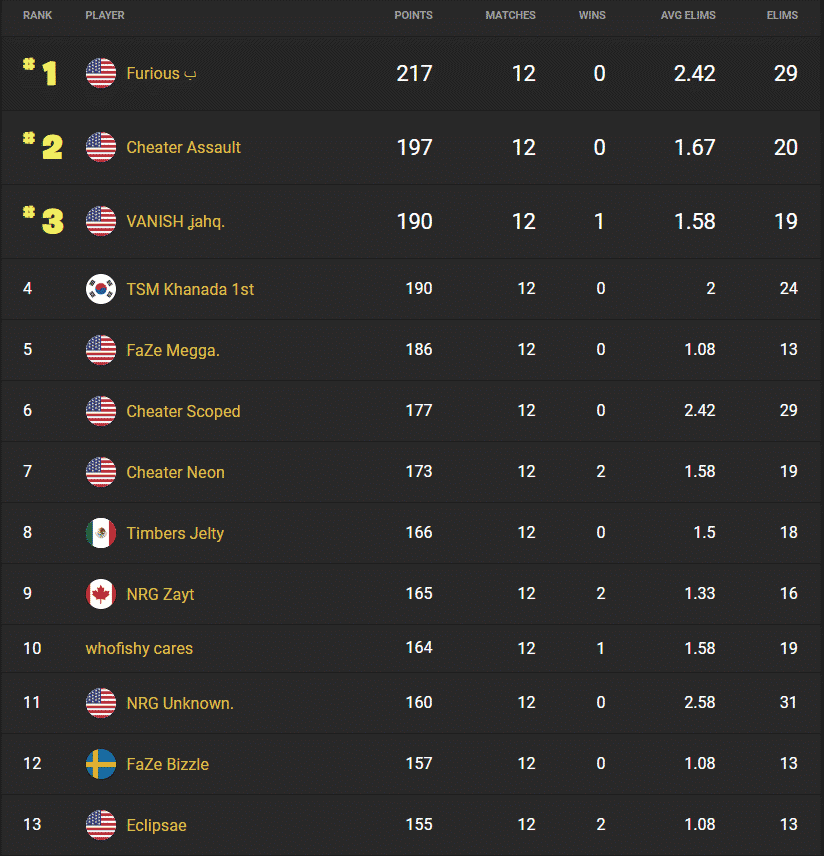Image resolution: width=824 pixels, height=856 pixels.
Task: Click the RANK column header
Action: (x=38, y=15)
